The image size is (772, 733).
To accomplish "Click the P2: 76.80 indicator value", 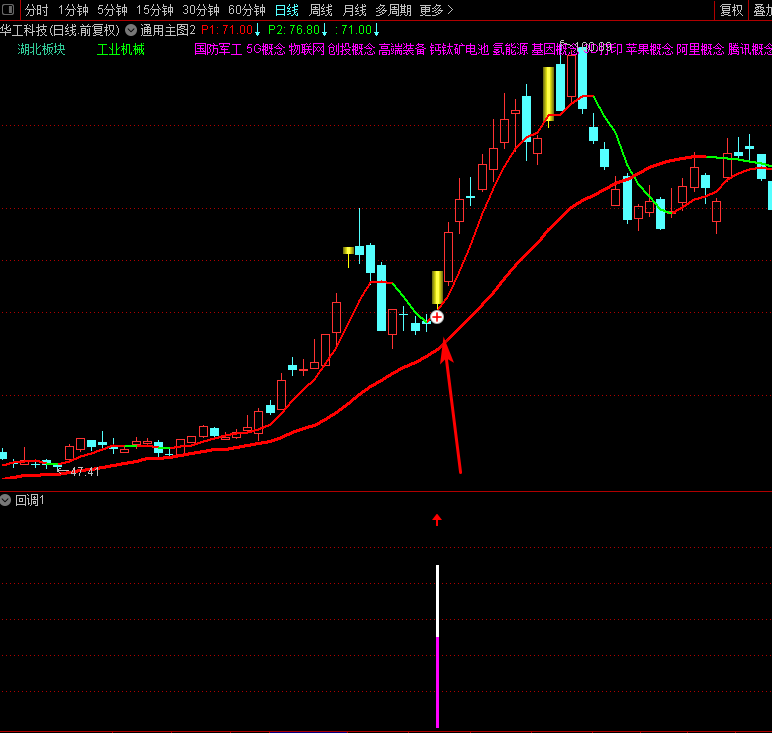I will tap(294, 30).
